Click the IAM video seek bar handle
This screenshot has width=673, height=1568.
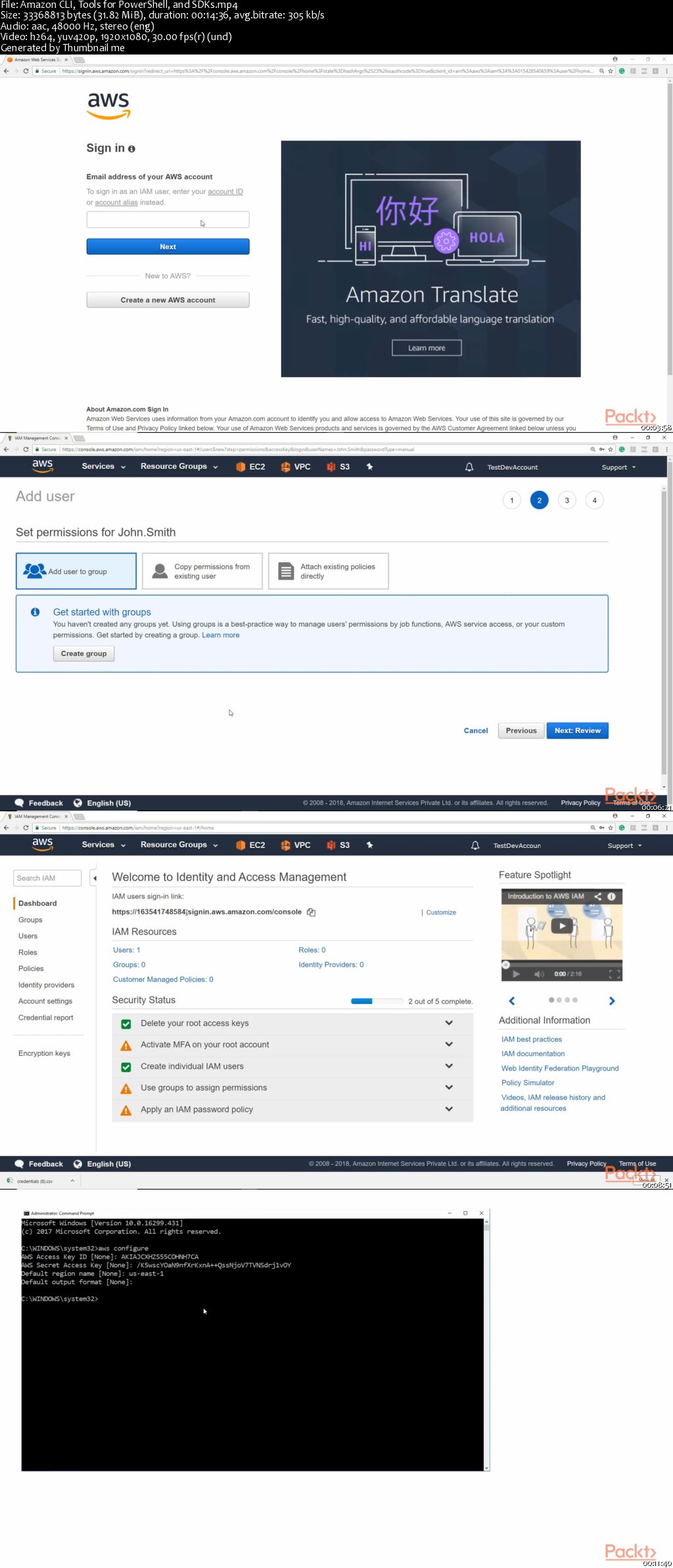point(505,965)
